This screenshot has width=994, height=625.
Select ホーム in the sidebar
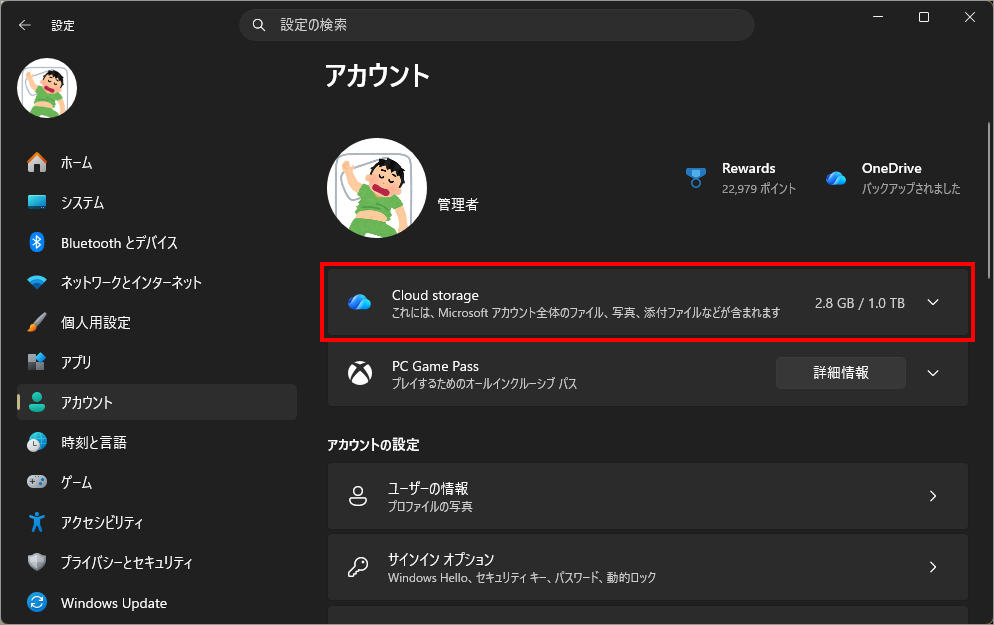click(76, 162)
